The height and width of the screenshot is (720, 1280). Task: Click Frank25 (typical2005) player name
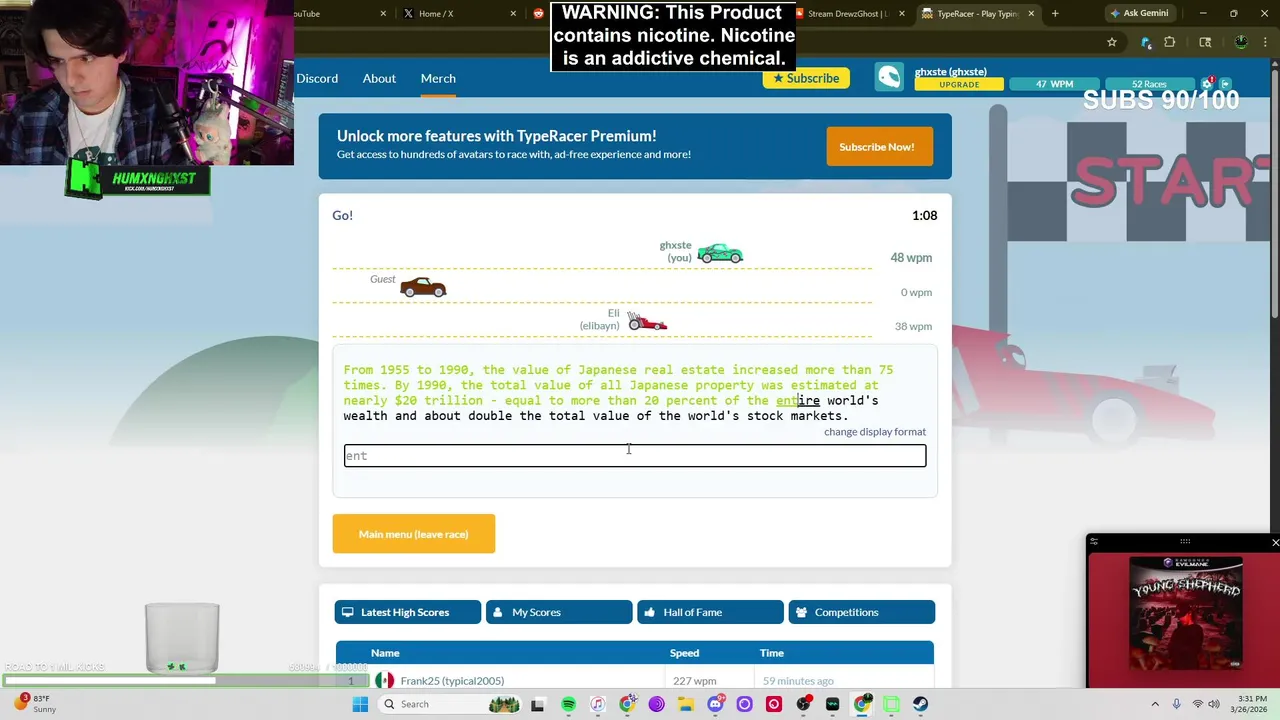tap(452, 681)
